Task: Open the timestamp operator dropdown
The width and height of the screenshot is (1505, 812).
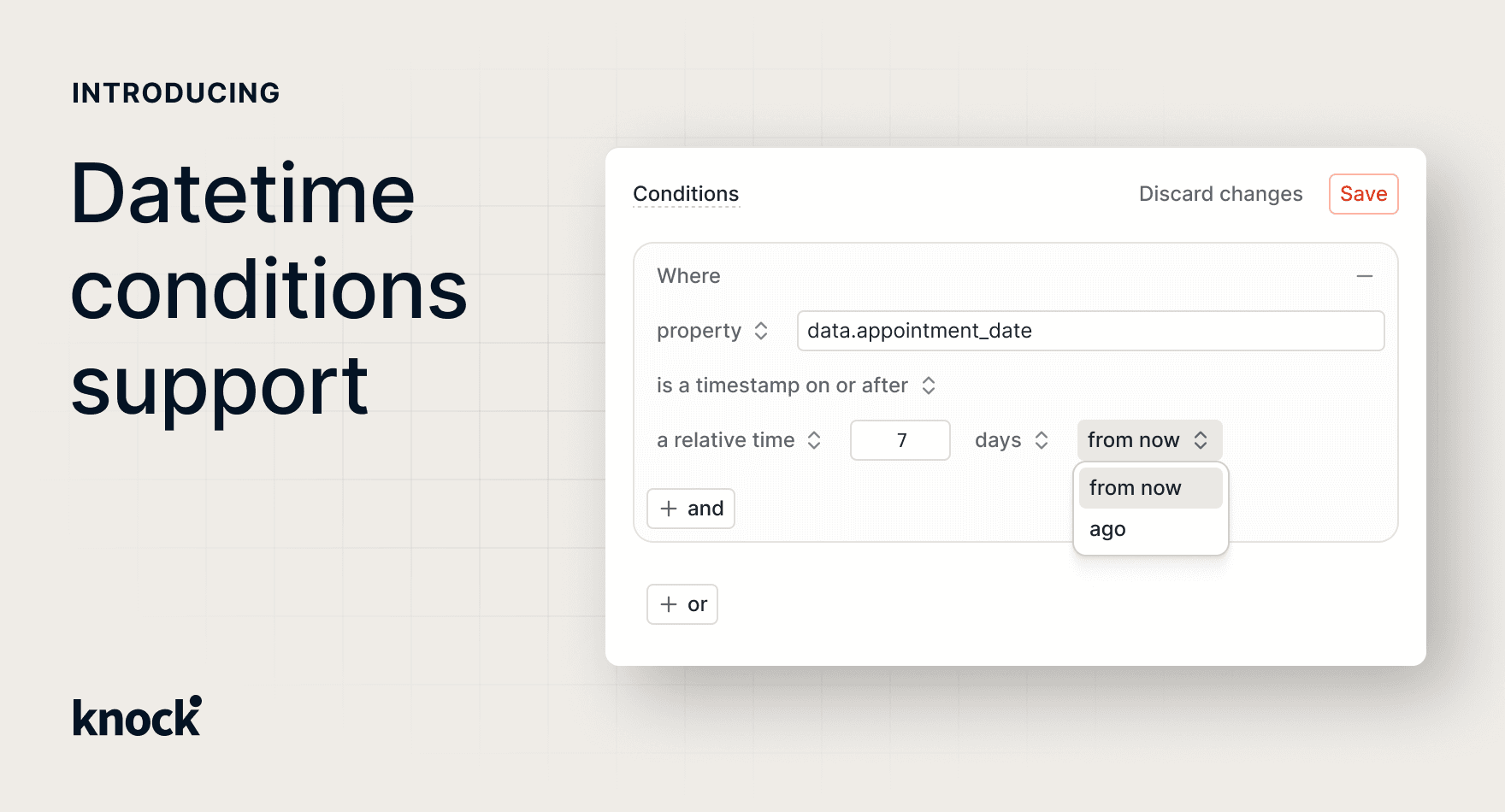Action: point(796,385)
